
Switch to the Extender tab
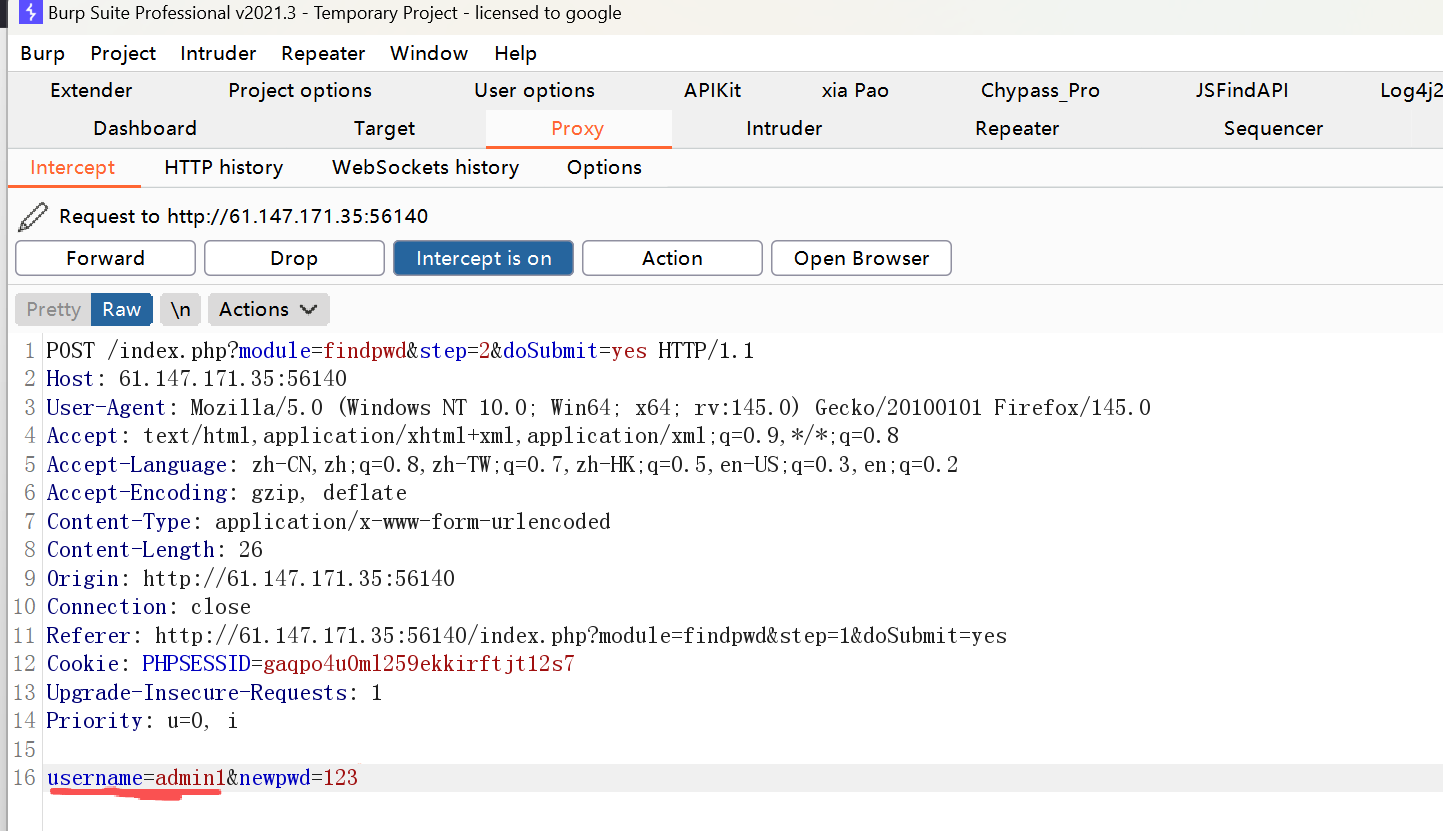coord(91,91)
